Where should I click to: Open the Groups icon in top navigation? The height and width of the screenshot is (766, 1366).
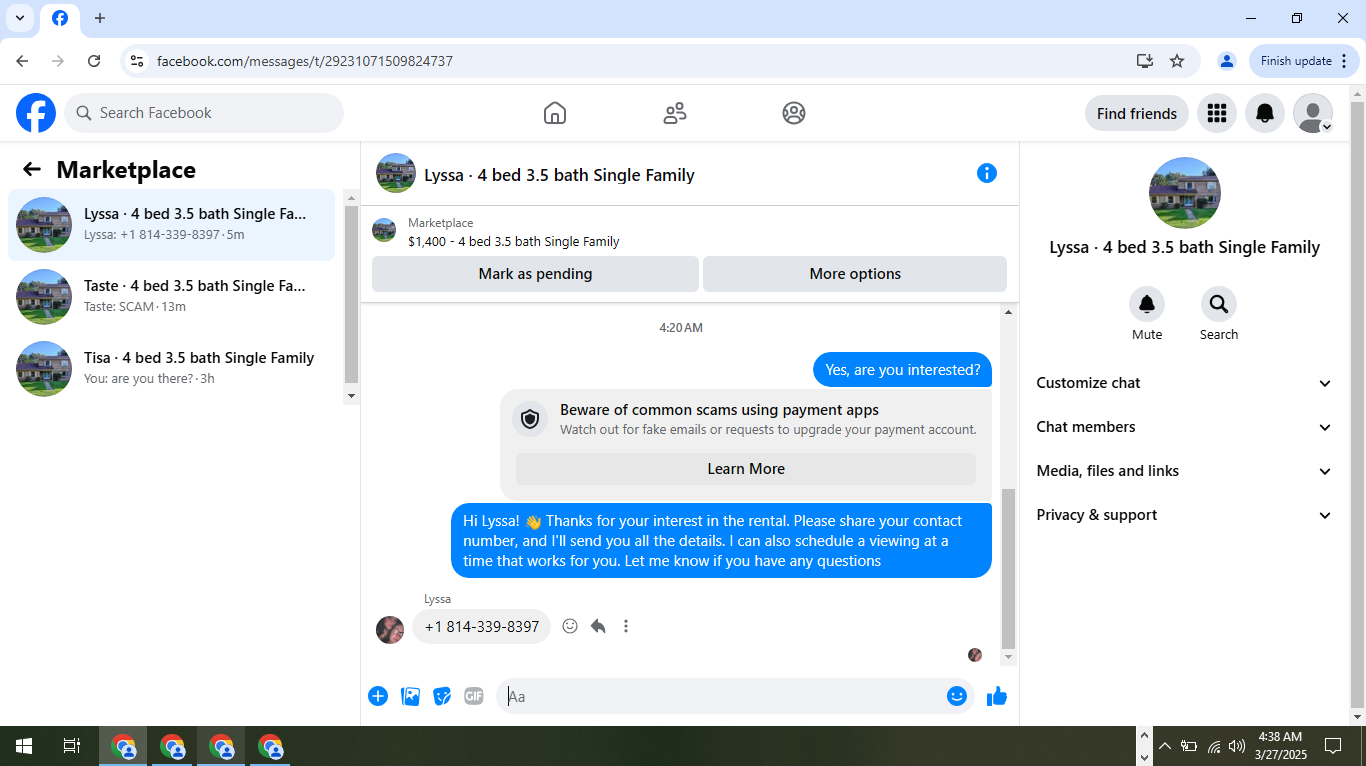coord(794,113)
